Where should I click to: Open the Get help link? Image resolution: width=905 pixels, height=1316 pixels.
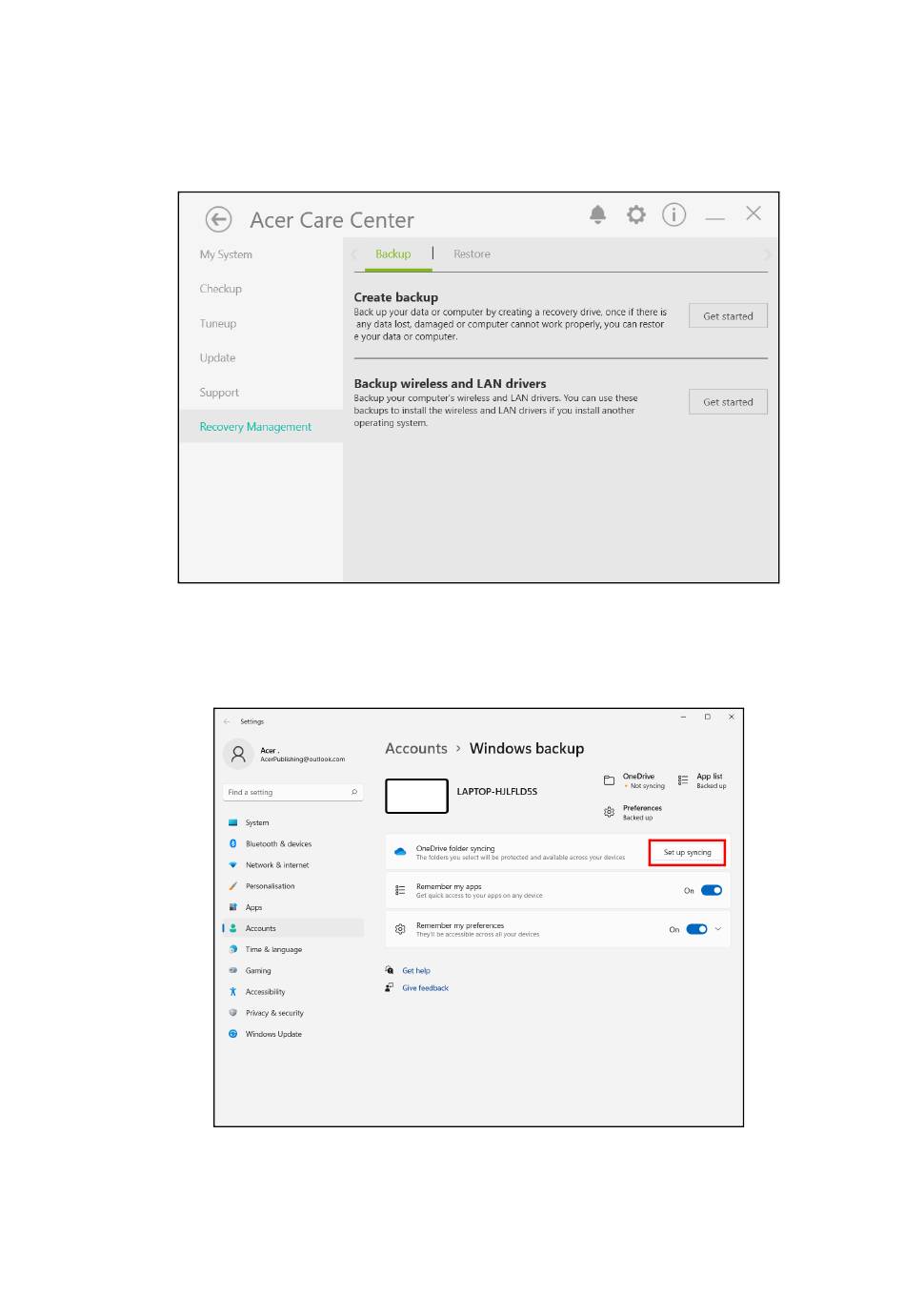416,971
